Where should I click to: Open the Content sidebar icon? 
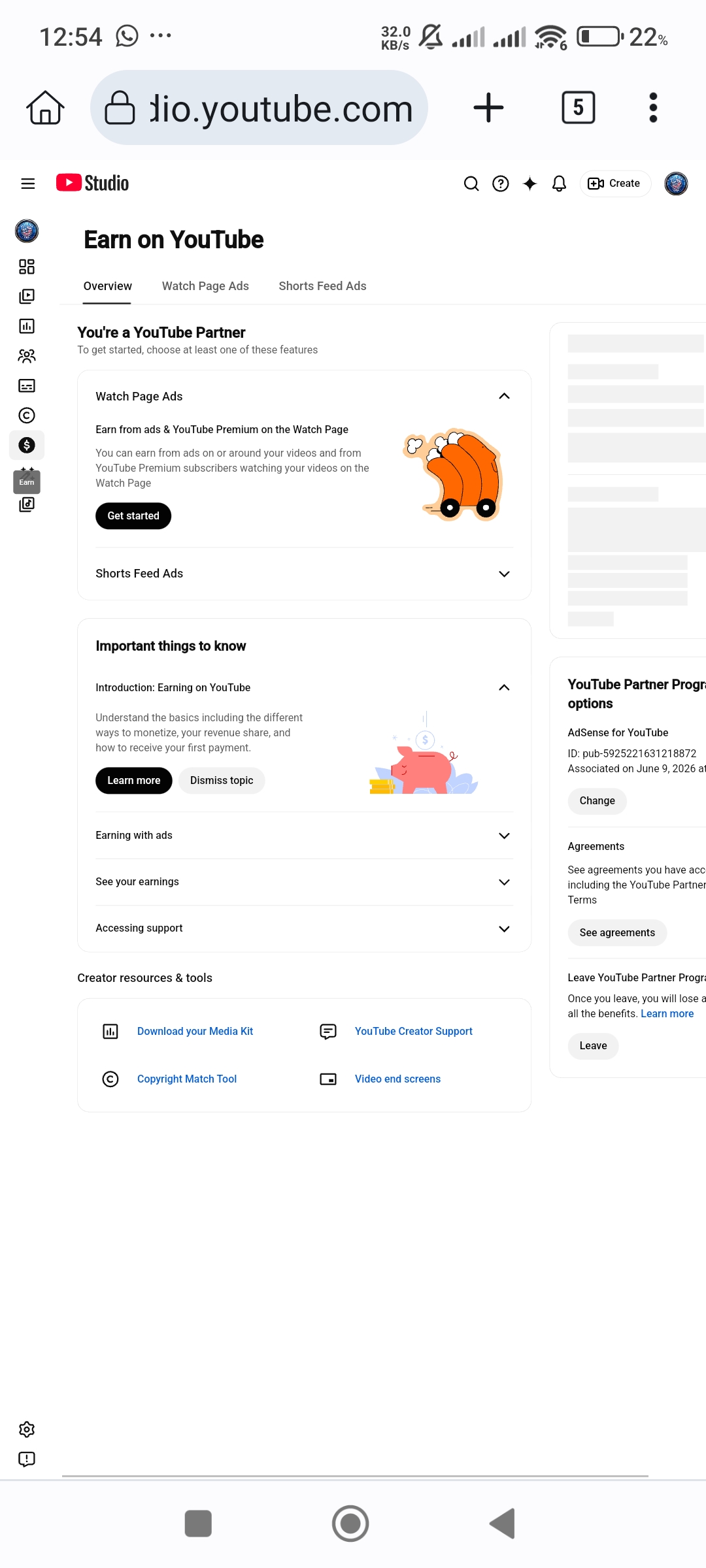point(27,297)
